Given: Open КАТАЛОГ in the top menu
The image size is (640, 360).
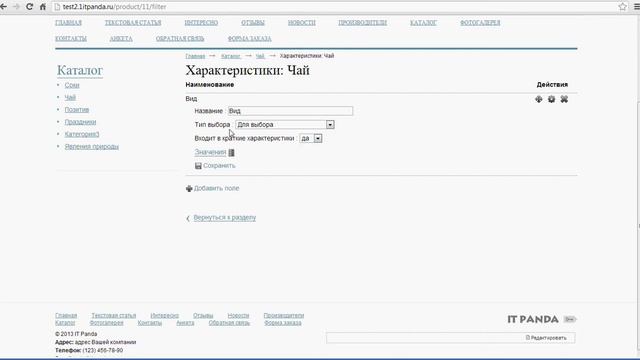Looking at the screenshot, I should tap(423, 23).
